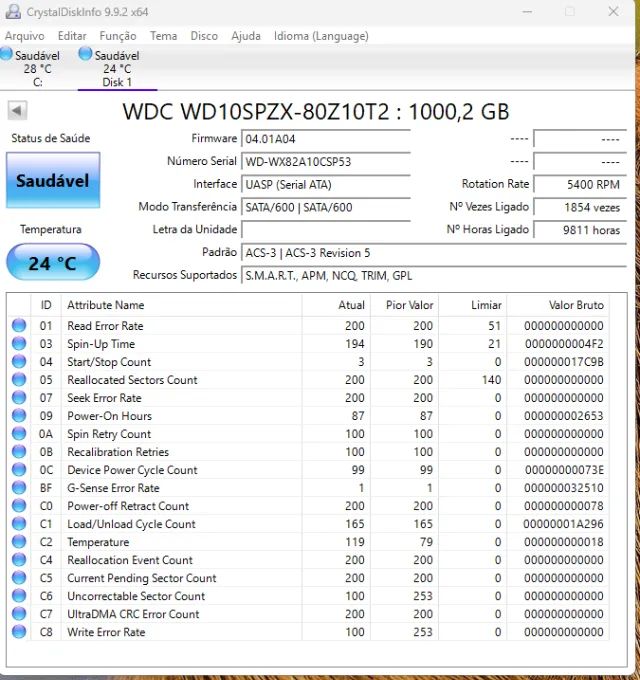Click the blue Saudável health status button
Image resolution: width=640 pixels, height=680 pixels.
pos(53,180)
